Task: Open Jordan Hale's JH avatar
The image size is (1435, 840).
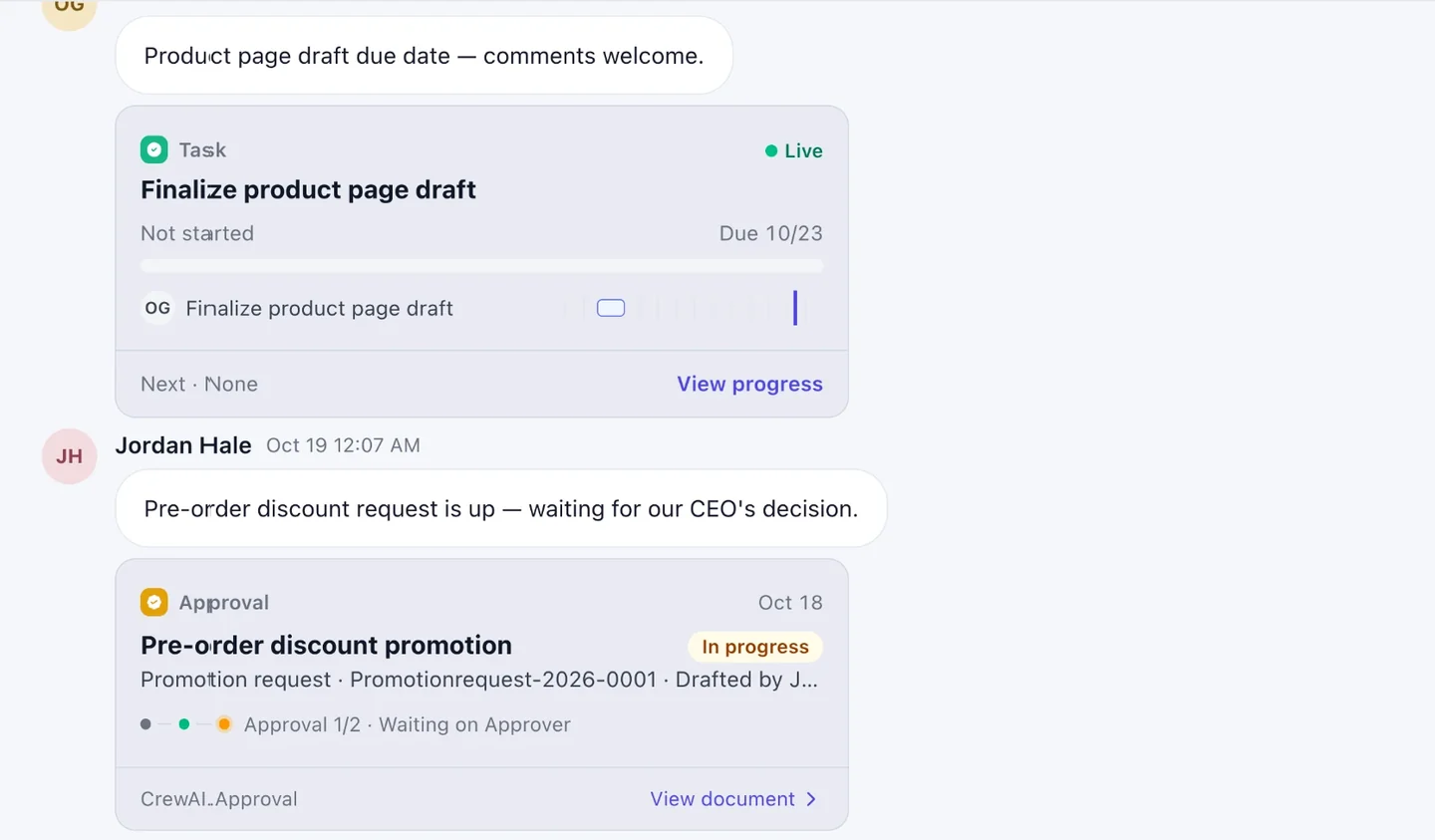Action: [70, 456]
